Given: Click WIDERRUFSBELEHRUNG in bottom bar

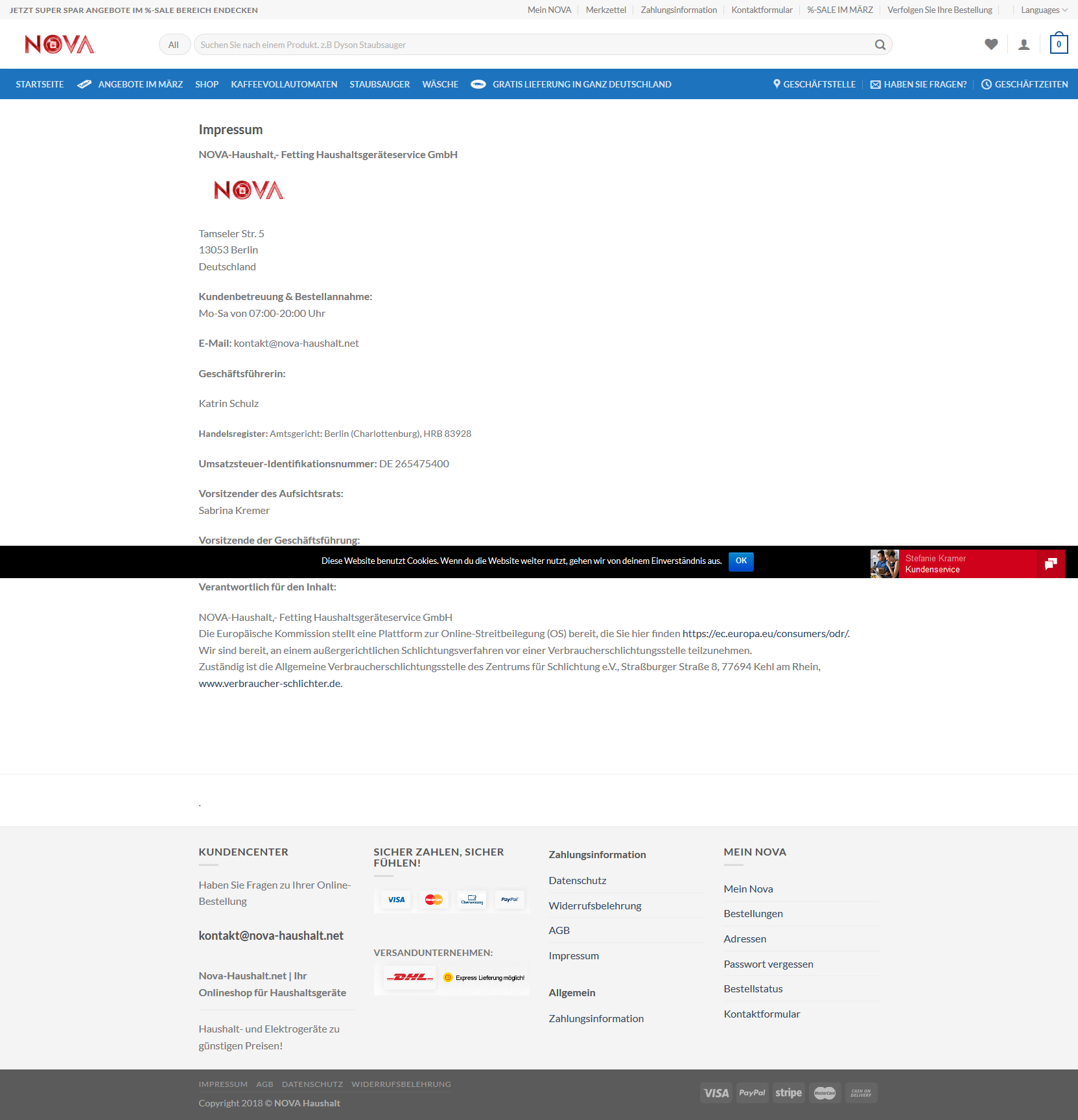Looking at the screenshot, I should click(401, 1084).
